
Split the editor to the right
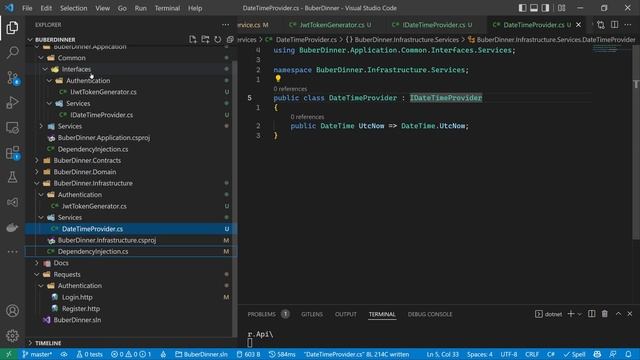coord(614,24)
